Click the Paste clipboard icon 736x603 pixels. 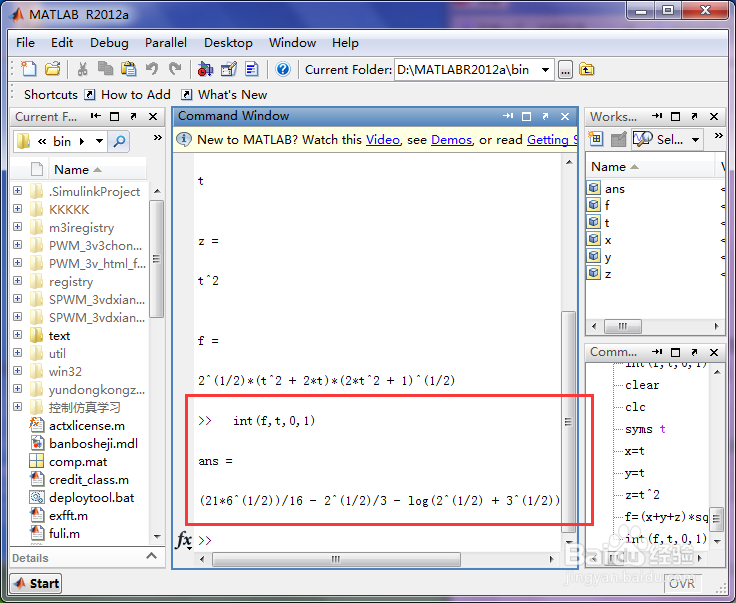128,69
